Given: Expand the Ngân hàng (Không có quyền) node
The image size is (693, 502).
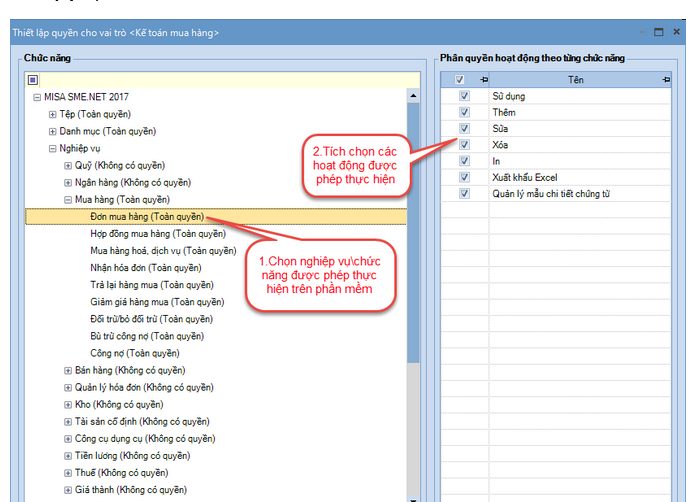Looking at the screenshot, I should (68, 183).
